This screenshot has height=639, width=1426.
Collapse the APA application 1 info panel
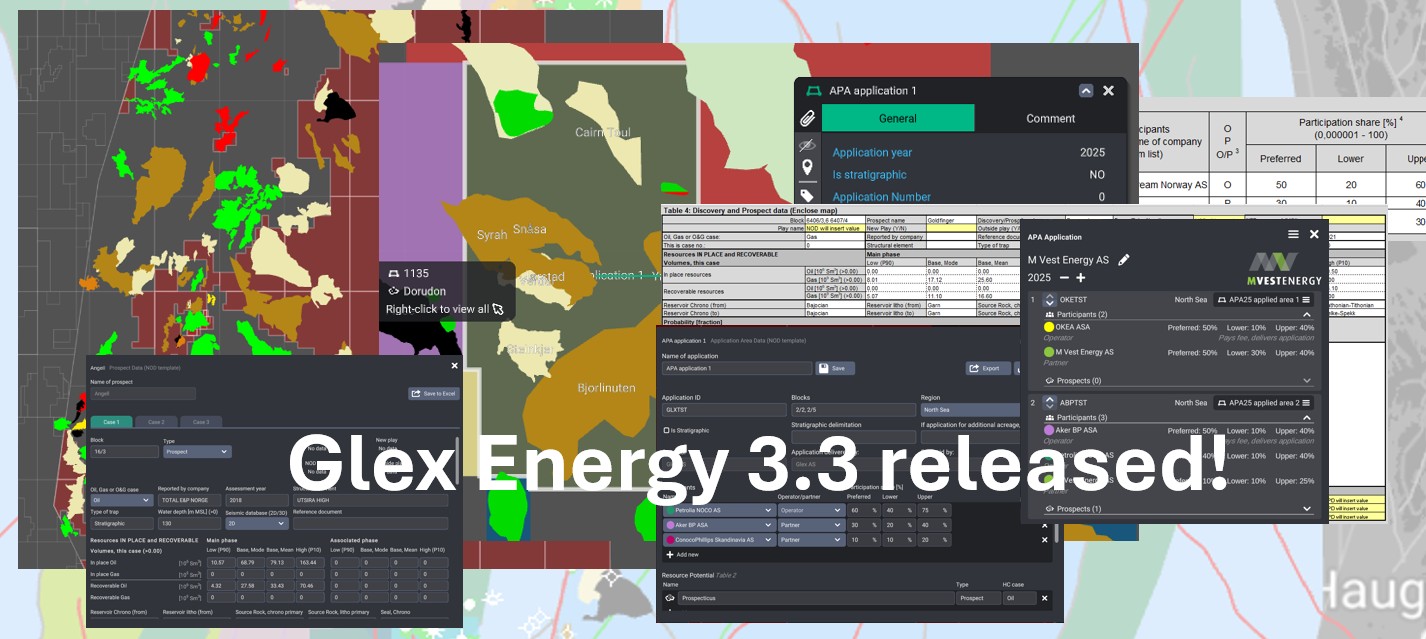click(x=1086, y=90)
